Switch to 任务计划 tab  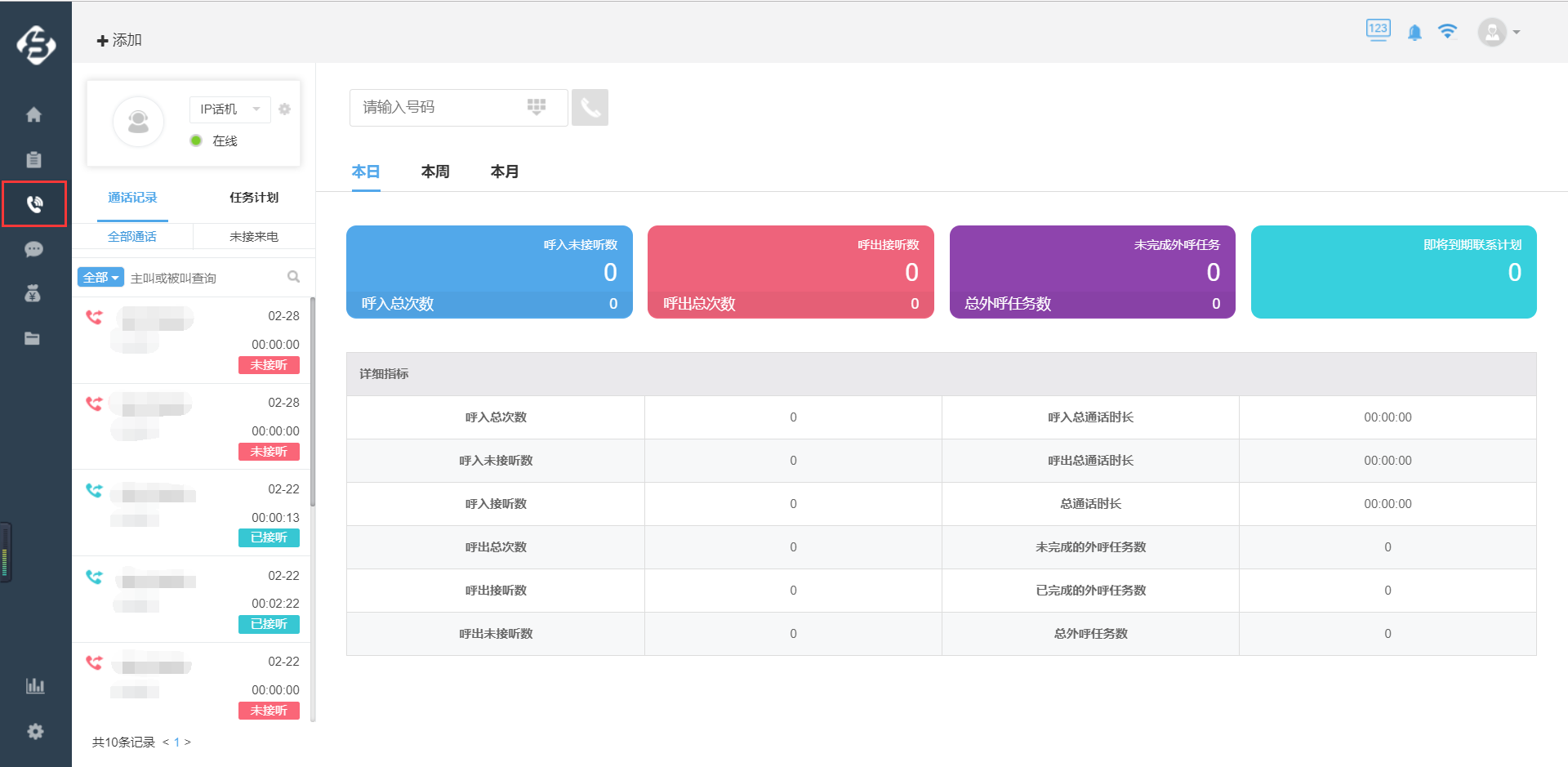click(254, 198)
